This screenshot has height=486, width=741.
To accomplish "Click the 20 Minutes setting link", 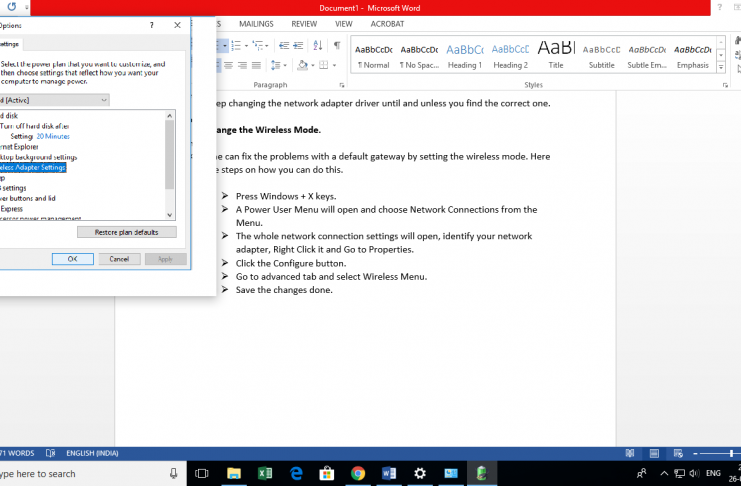I will [53, 136].
